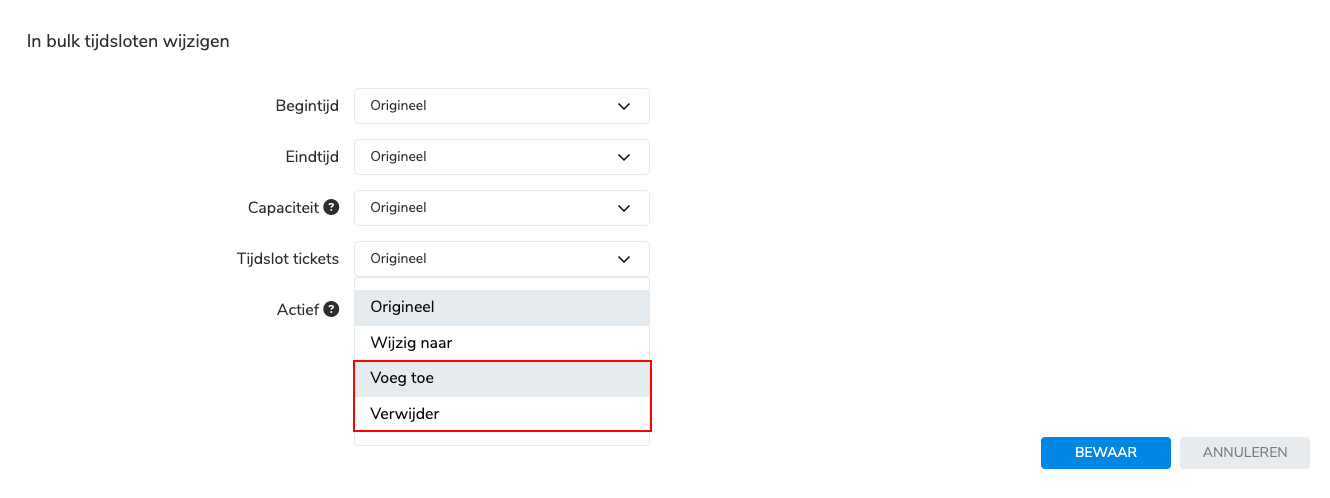The image size is (1330, 498).
Task: Click the help icon next to Capaciteit
Action: (331, 207)
